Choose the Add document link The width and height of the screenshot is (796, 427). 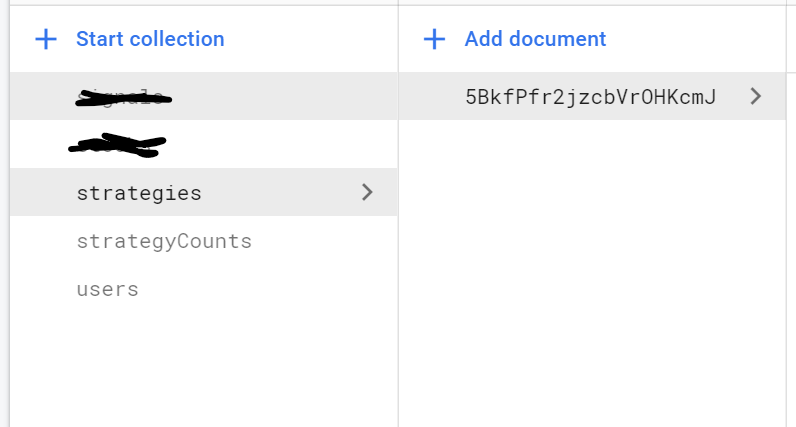click(x=535, y=39)
